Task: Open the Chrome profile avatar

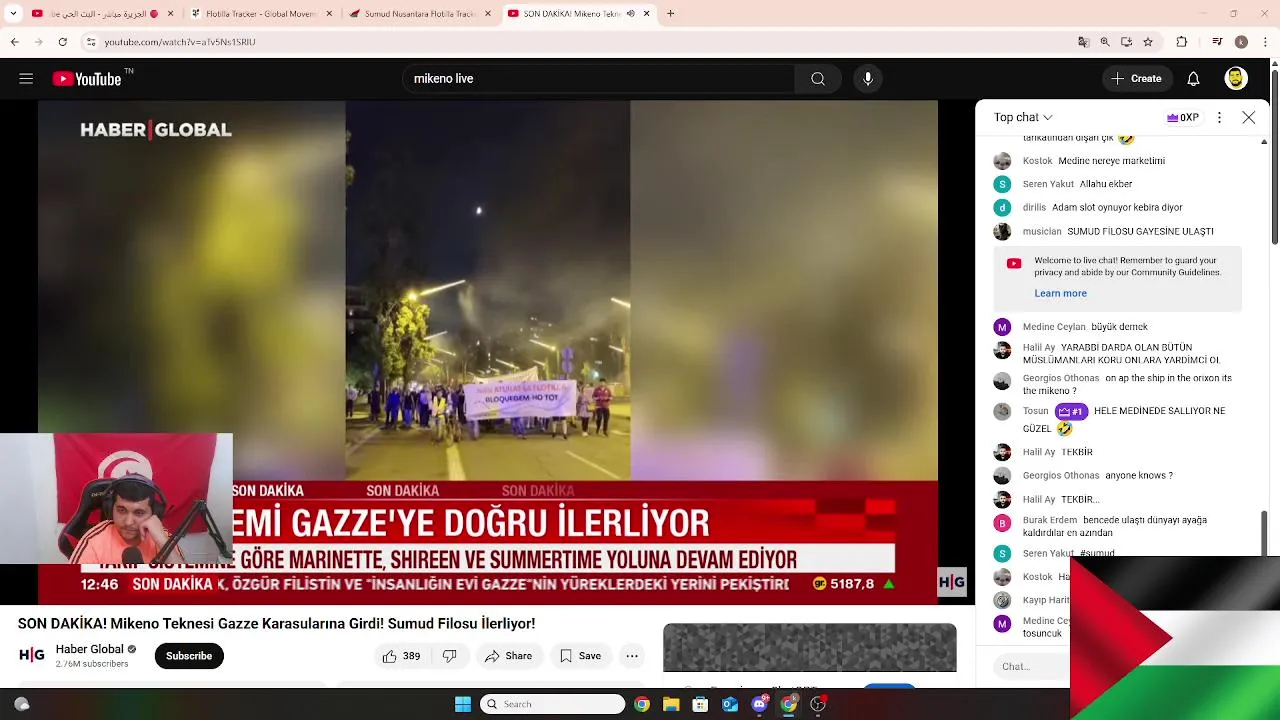Action: coord(1241,42)
